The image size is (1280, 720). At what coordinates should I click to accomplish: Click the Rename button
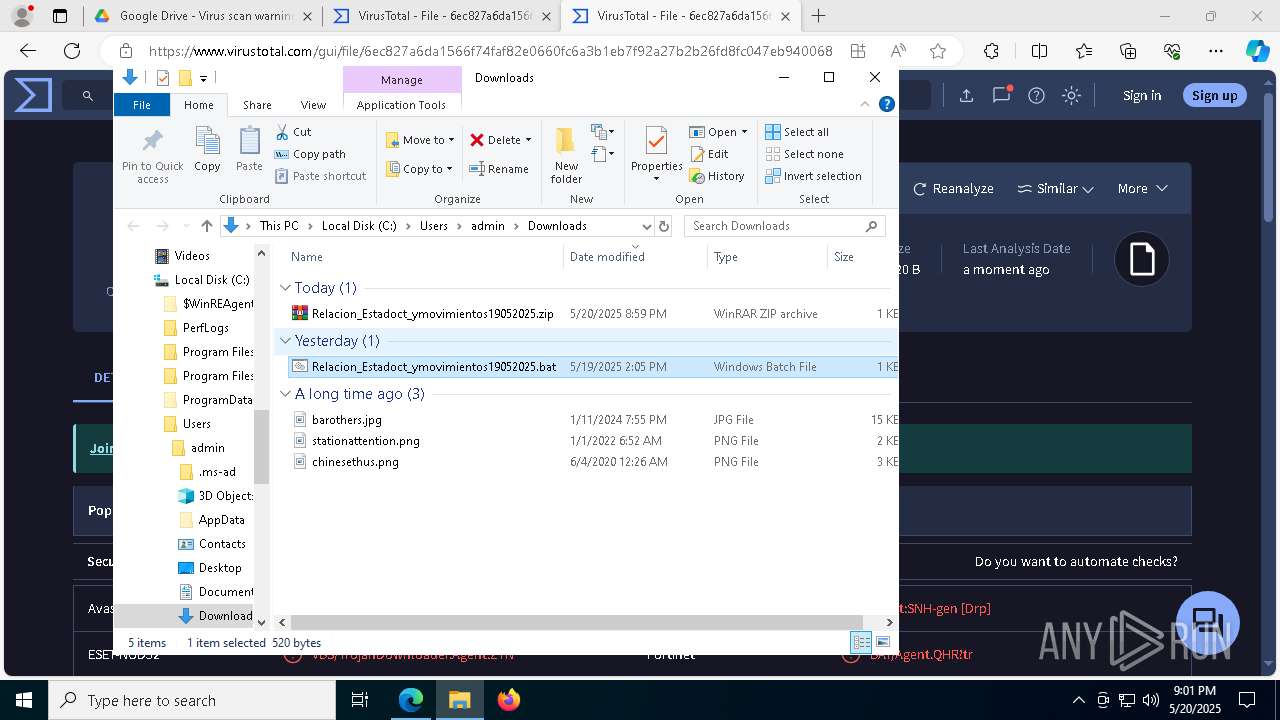pos(499,169)
